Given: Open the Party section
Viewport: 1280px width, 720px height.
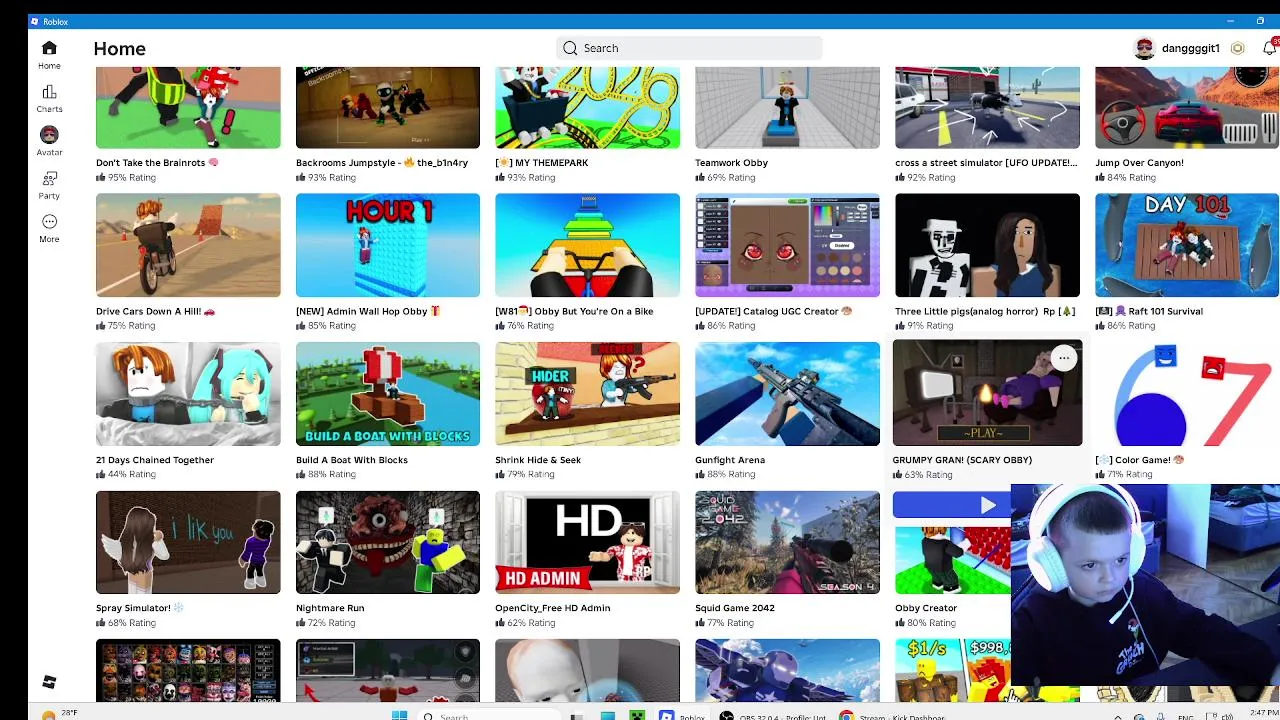Looking at the screenshot, I should (x=49, y=185).
